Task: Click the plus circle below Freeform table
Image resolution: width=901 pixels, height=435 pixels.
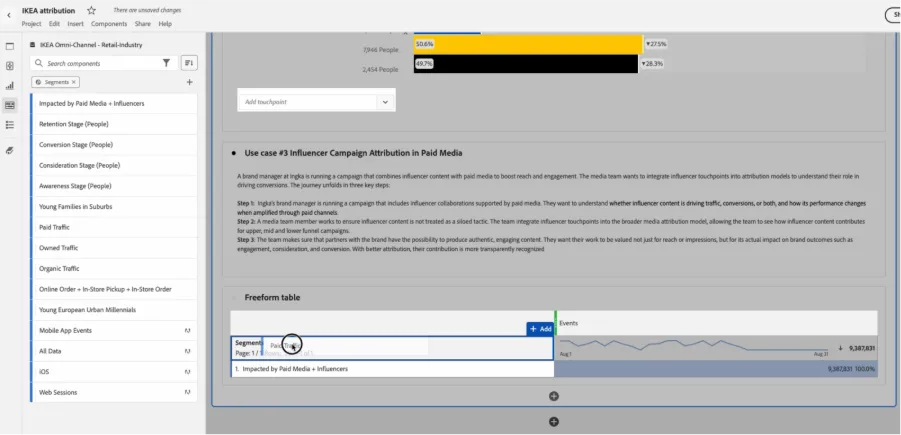Action: click(554, 396)
